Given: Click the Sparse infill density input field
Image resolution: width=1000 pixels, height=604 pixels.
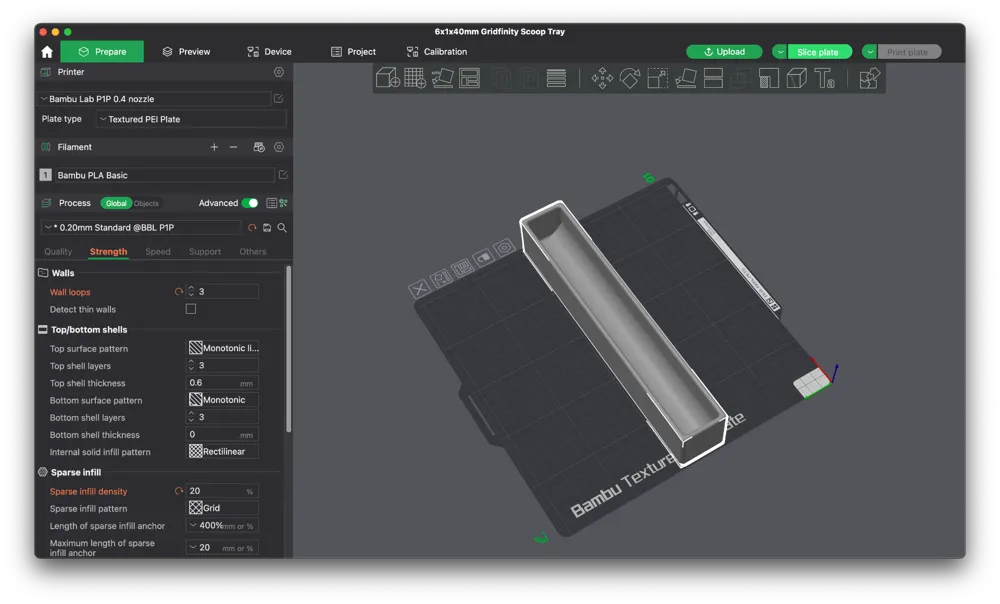Looking at the screenshot, I should [x=215, y=491].
